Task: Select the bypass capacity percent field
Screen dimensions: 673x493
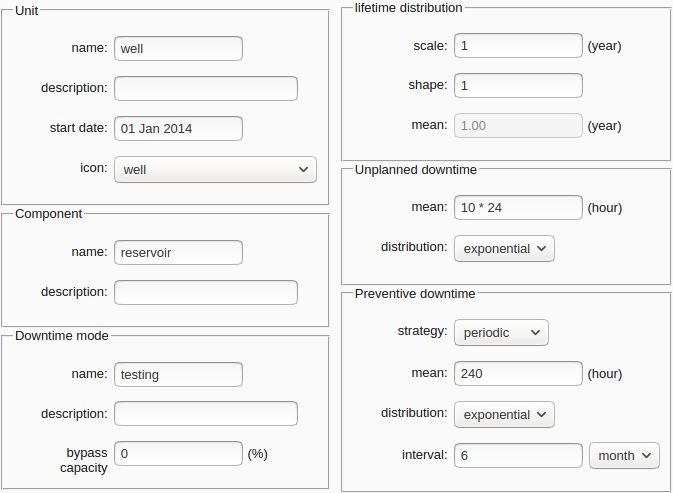Action: 178,454
